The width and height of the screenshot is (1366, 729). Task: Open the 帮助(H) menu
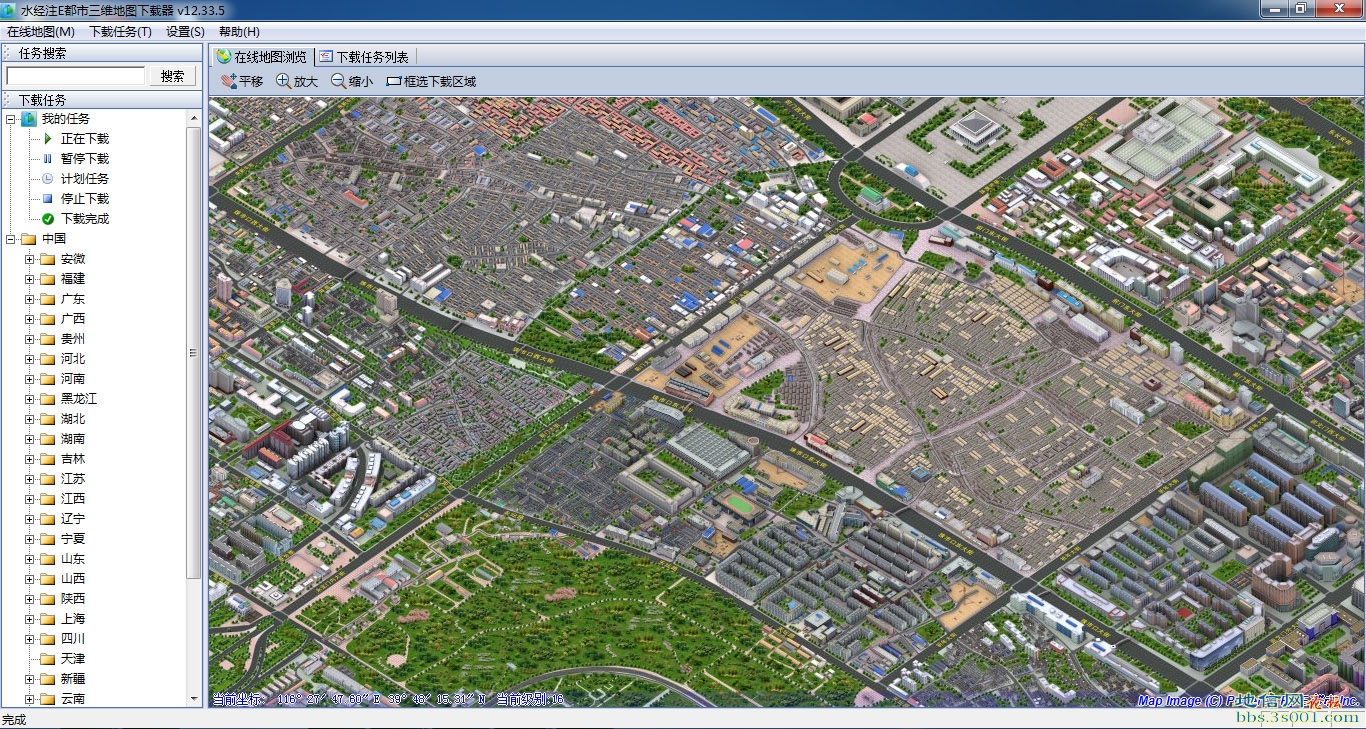[239, 32]
